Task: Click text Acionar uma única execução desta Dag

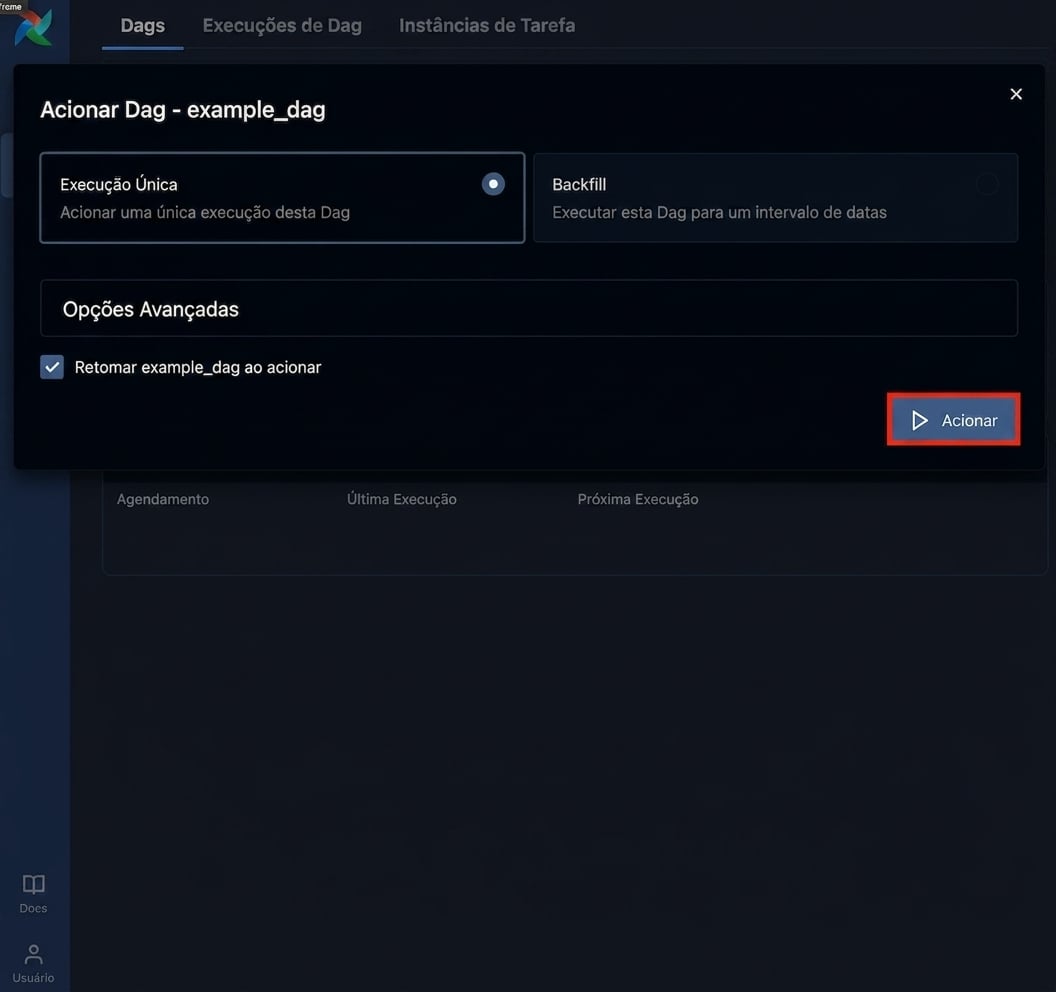Action: (205, 213)
